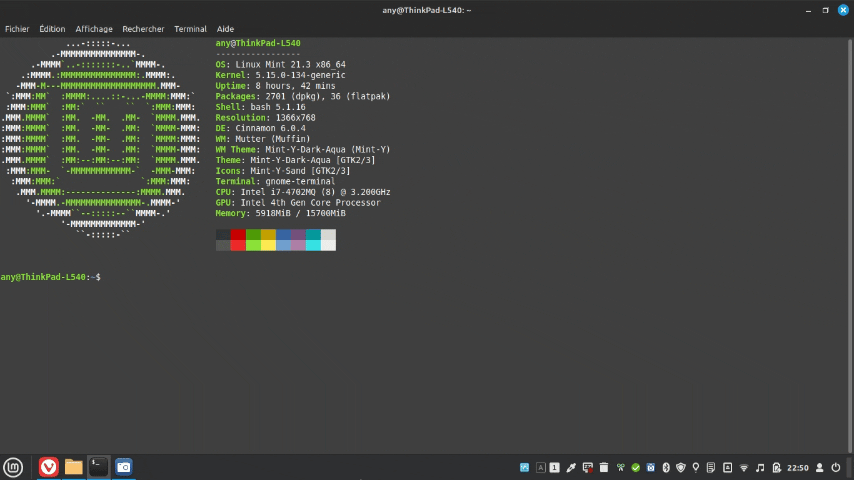
Task: Open the user account applet
Action: 820,467
